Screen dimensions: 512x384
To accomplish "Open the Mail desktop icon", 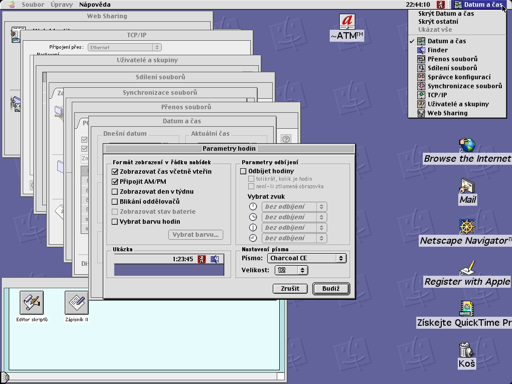I will (x=467, y=186).
